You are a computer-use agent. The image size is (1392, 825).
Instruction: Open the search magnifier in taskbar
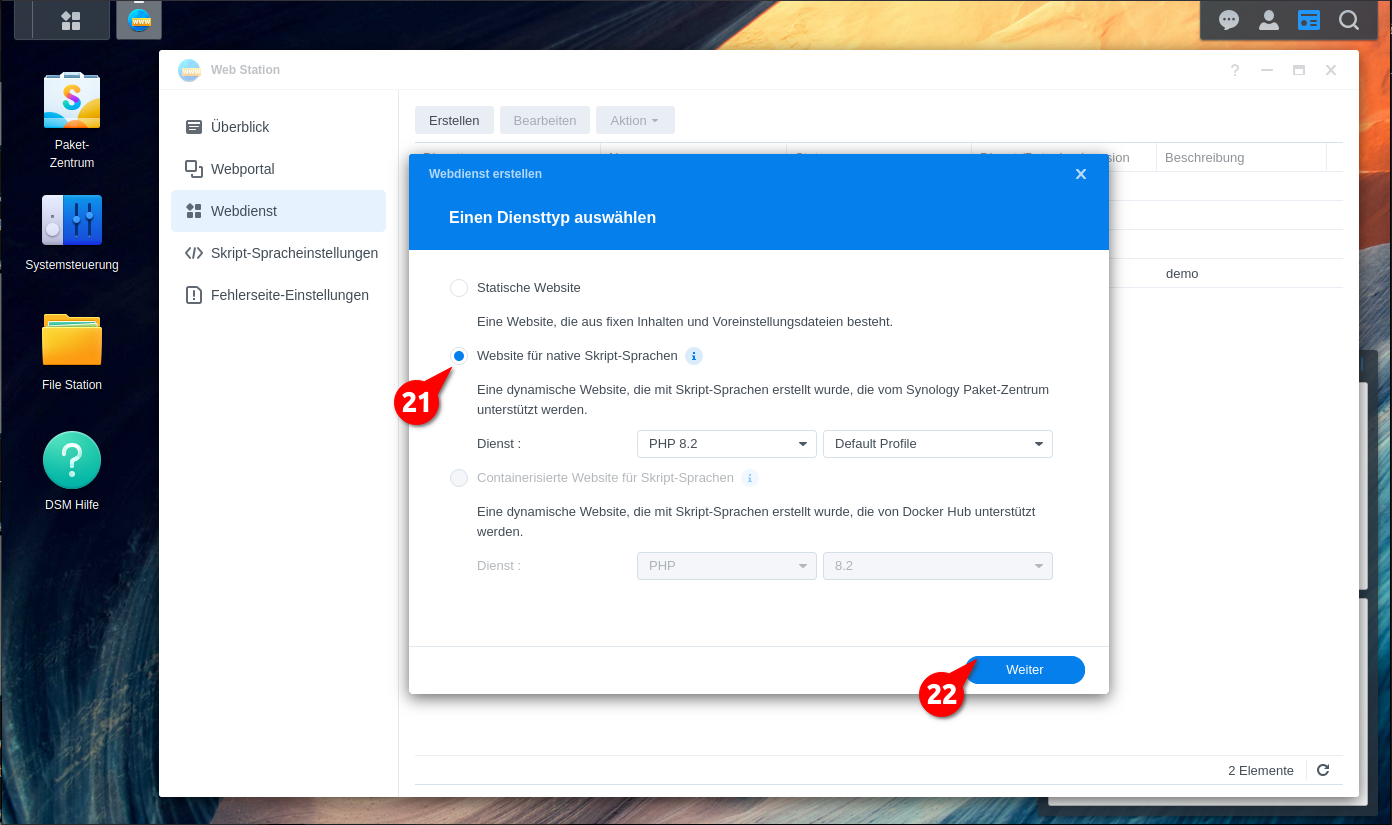pyautogui.click(x=1349, y=20)
